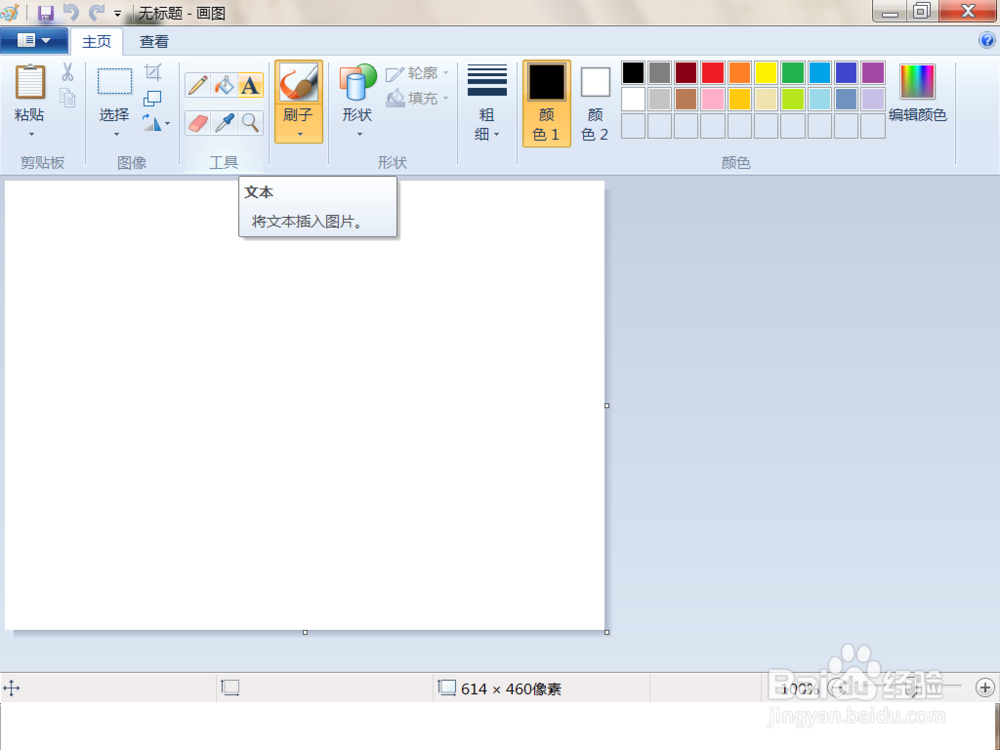Viewport: 1000px width, 750px height.
Task: Pick the dark gray color swatch
Action: coord(659,73)
